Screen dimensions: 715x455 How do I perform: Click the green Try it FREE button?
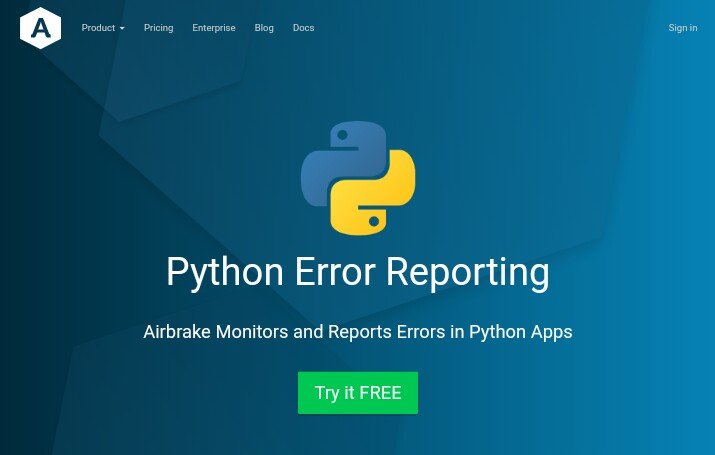pos(358,393)
